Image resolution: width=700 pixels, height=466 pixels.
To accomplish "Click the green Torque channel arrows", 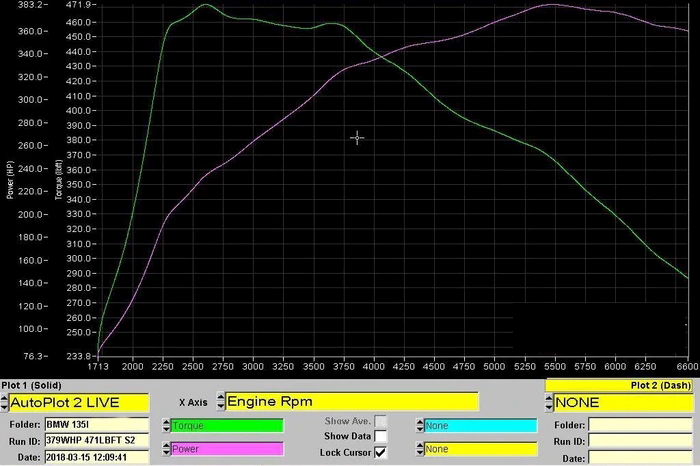I will 165,426.
